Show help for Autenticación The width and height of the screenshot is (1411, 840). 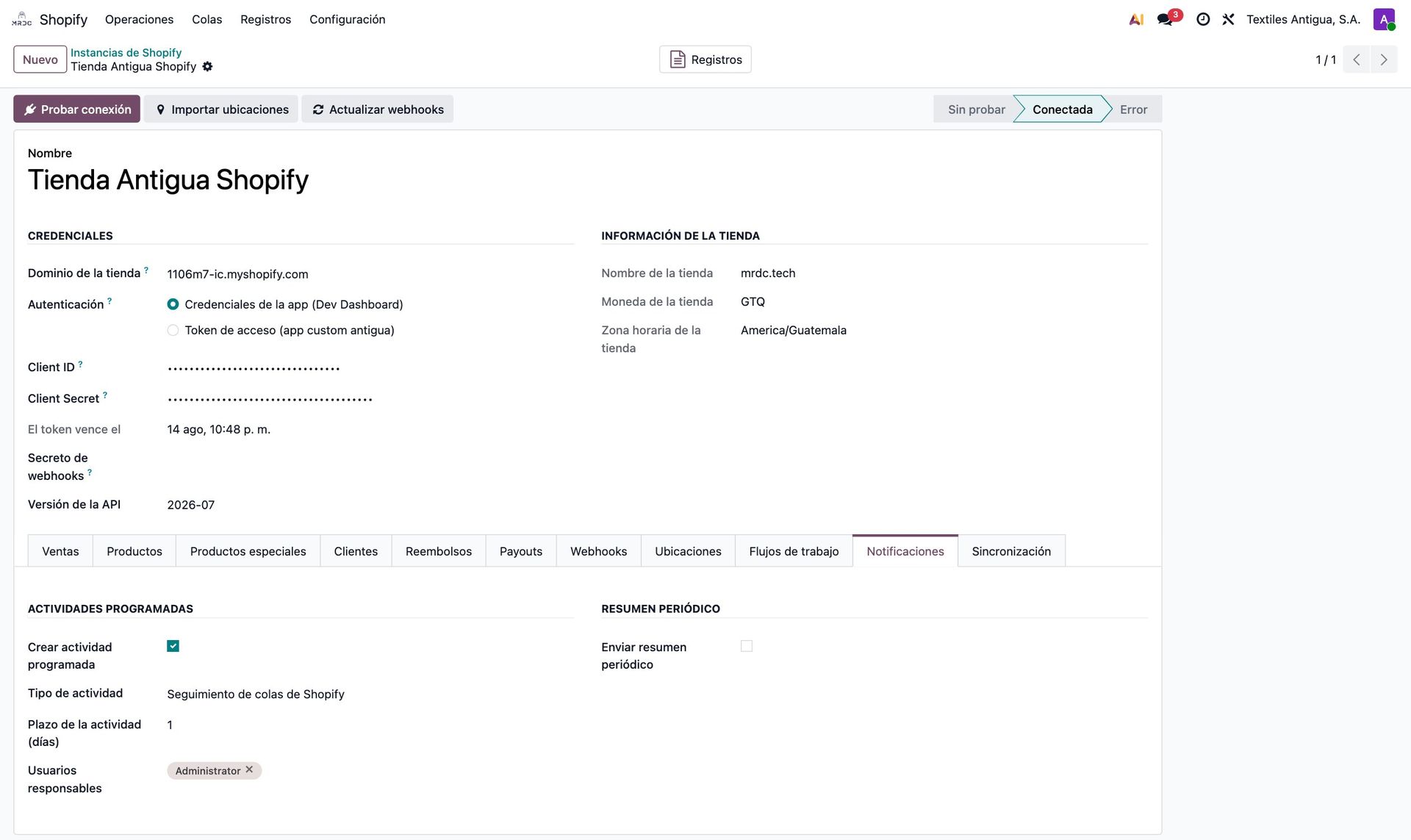coord(109,301)
